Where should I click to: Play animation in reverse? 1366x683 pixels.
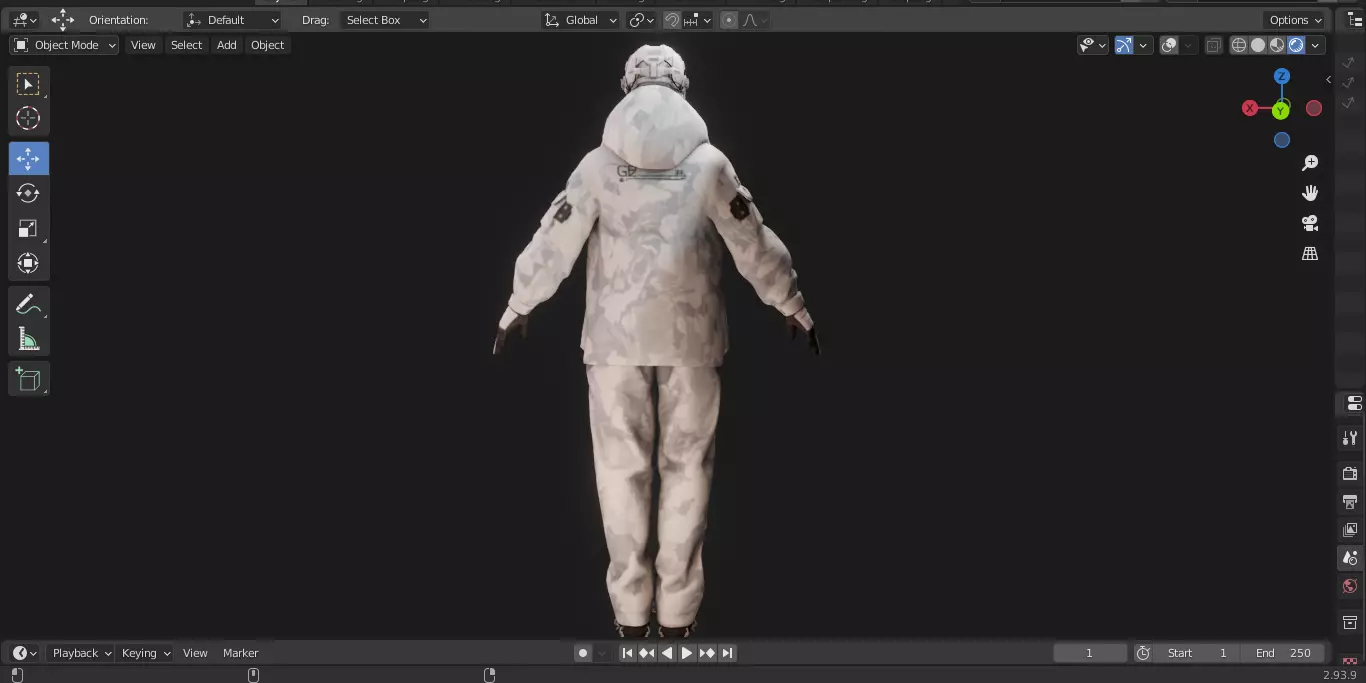pyautogui.click(x=667, y=653)
